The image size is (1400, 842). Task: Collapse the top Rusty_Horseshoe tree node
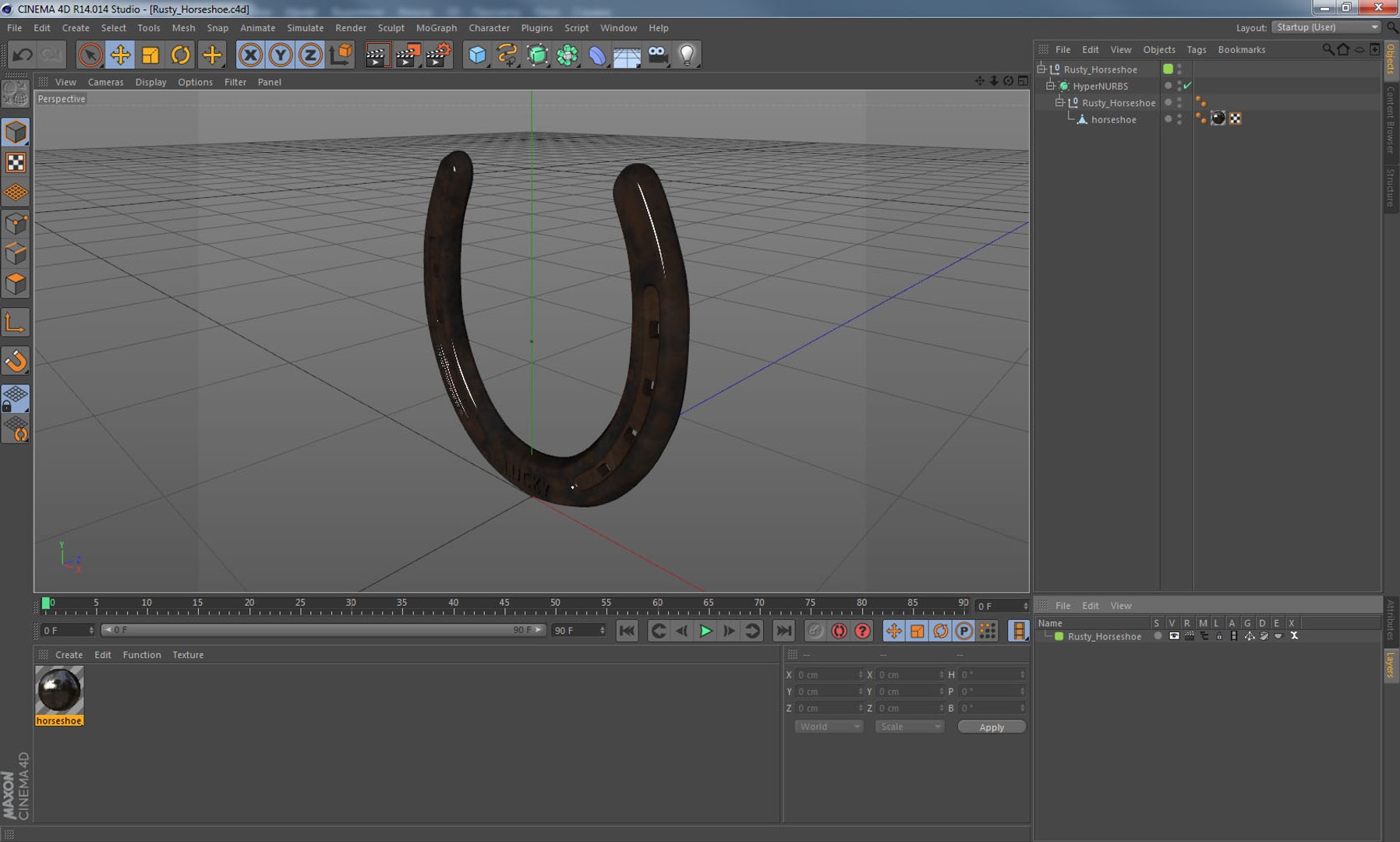pyautogui.click(x=1041, y=69)
